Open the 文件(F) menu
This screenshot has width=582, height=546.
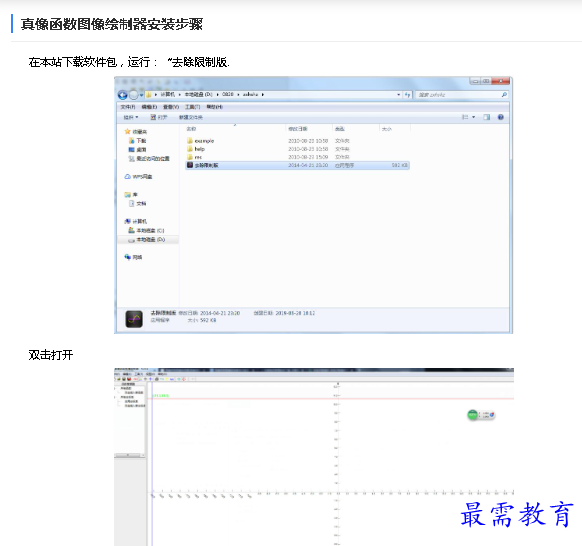coord(128,107)
